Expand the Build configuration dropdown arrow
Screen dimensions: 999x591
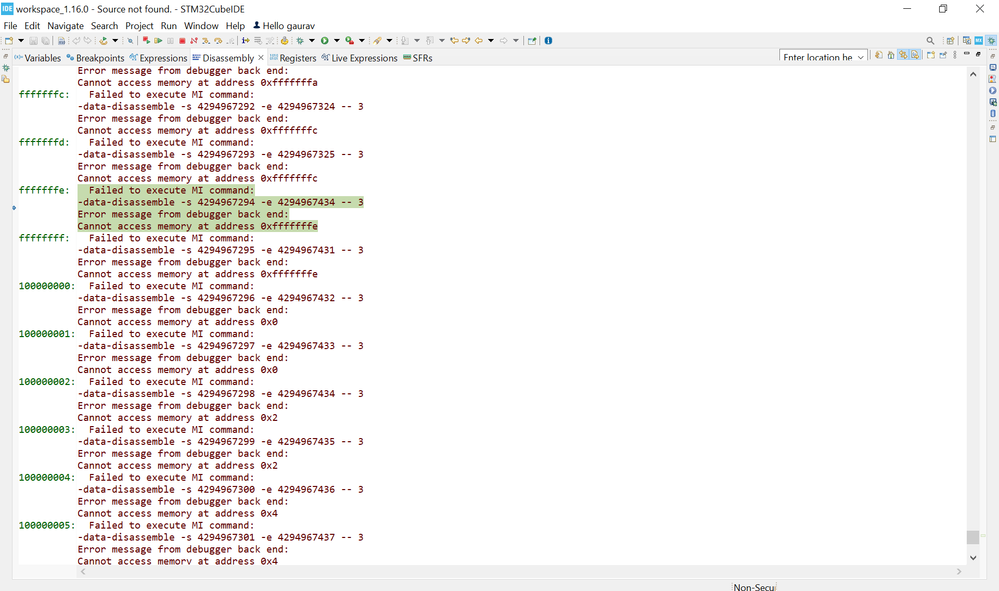click(x=115, y=41)
